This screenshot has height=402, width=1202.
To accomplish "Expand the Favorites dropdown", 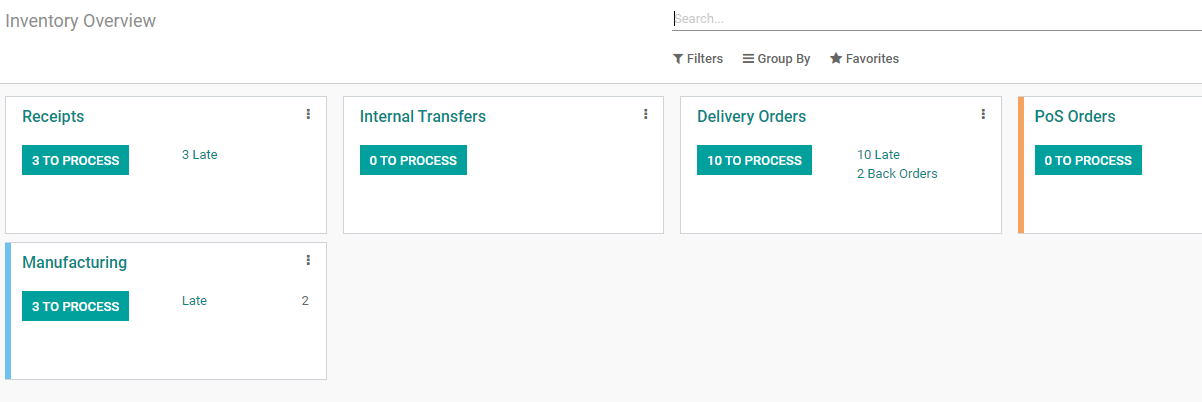I will pos(864,59).
